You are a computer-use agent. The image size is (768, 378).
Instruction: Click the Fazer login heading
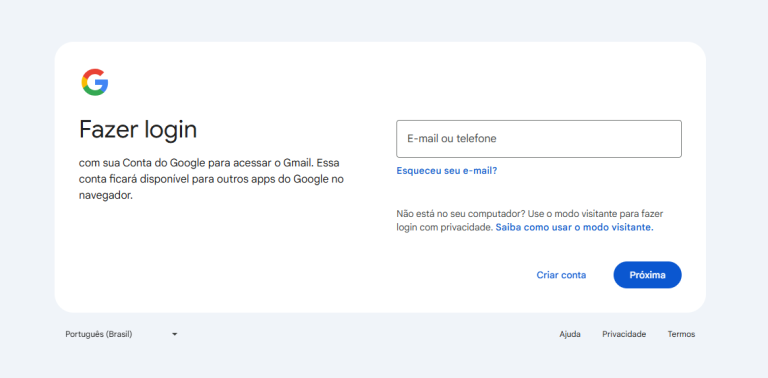138,130
